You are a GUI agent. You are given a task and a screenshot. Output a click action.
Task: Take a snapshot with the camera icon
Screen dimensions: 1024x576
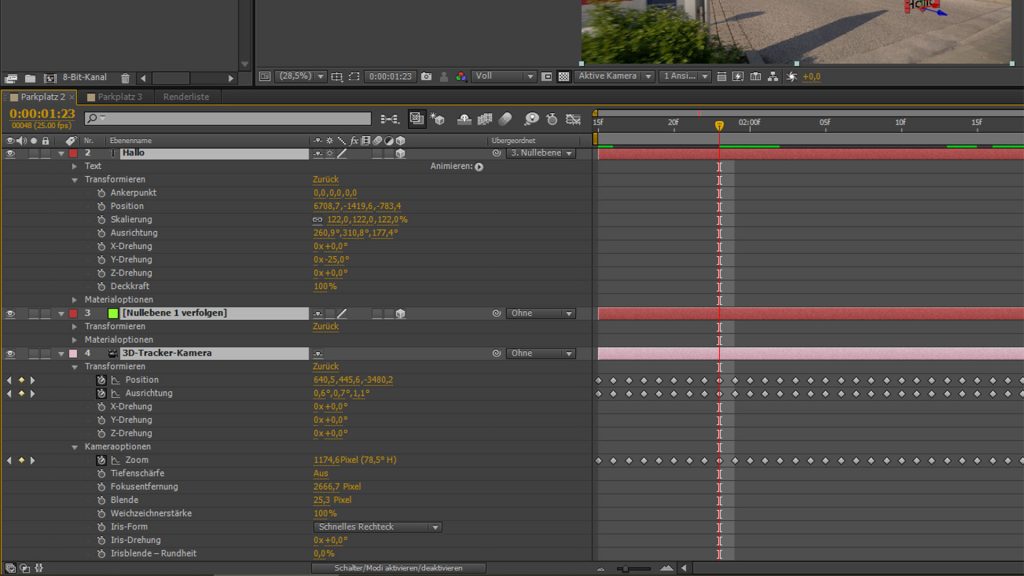pos(425,76)
